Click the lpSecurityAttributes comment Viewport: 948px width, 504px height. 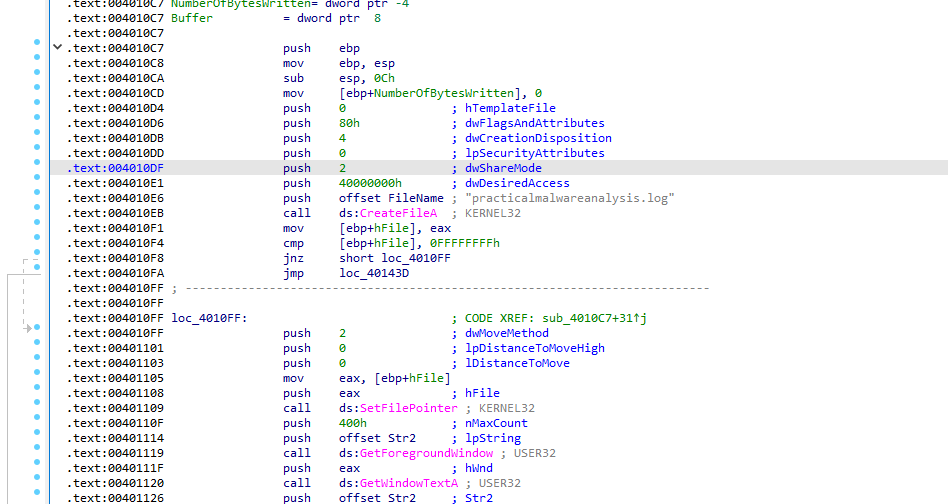pos(534,153)
